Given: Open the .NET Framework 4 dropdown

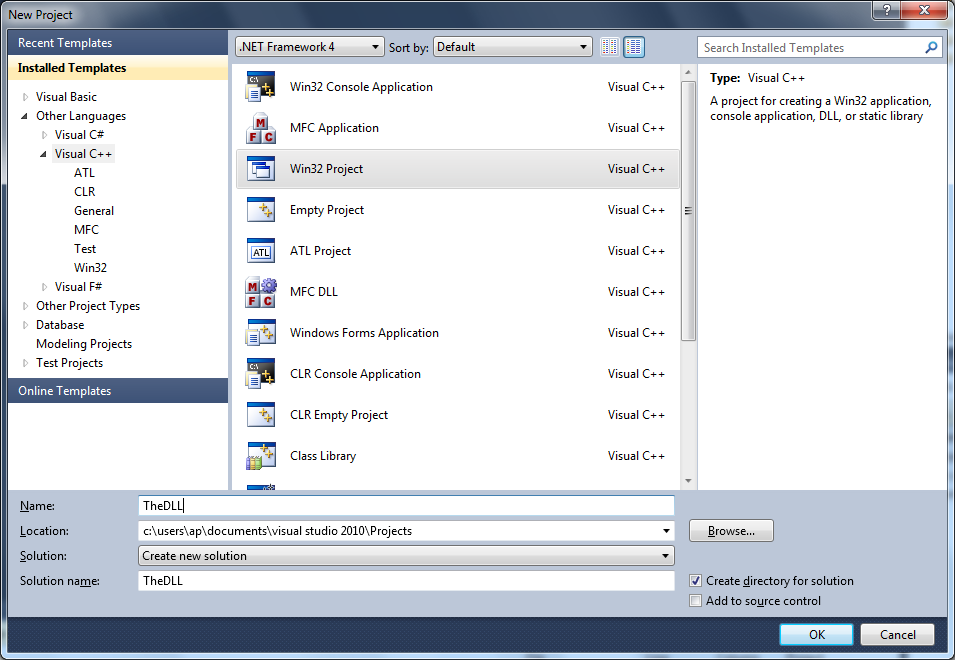Looking at the screenshot, I should pos(309,47).
